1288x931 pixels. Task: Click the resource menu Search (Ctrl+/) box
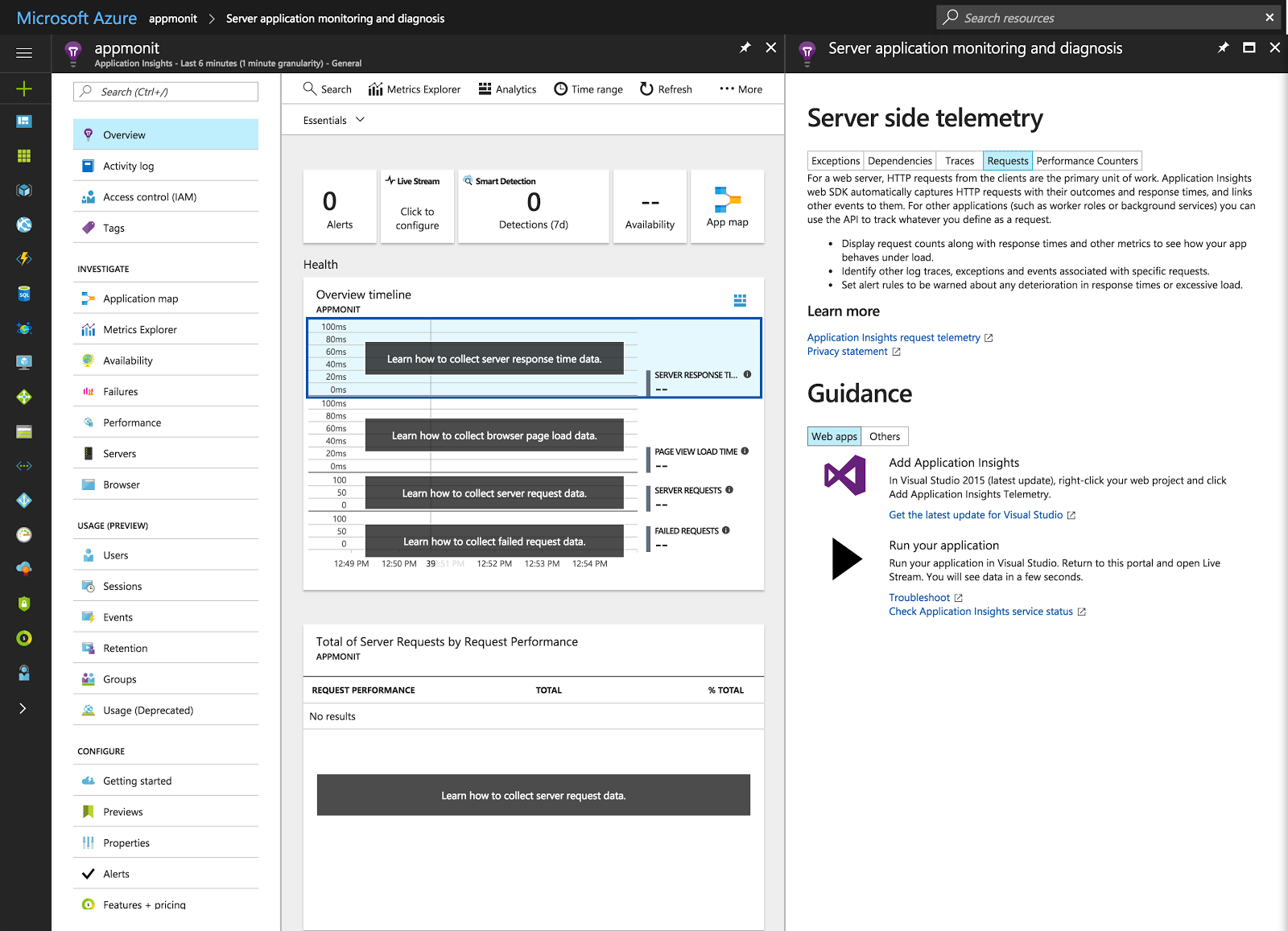click(x=166, y=92)
